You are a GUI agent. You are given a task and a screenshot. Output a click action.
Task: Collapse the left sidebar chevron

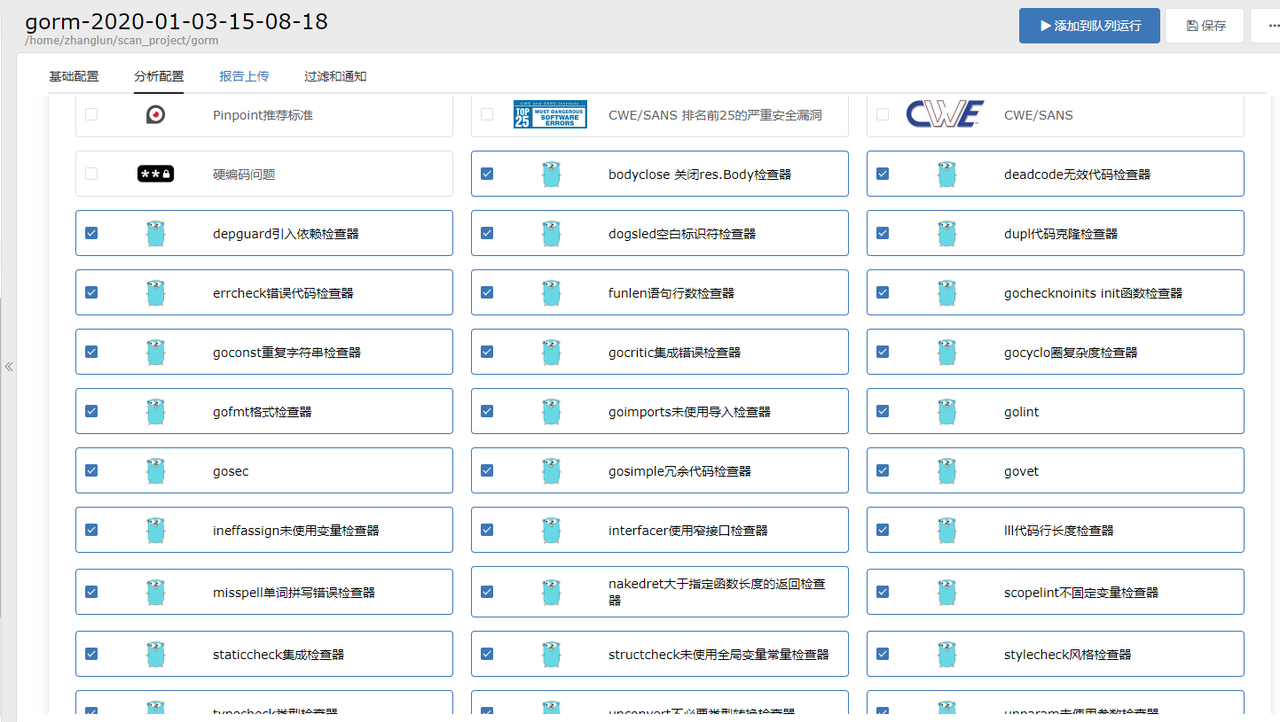(9, 367)
